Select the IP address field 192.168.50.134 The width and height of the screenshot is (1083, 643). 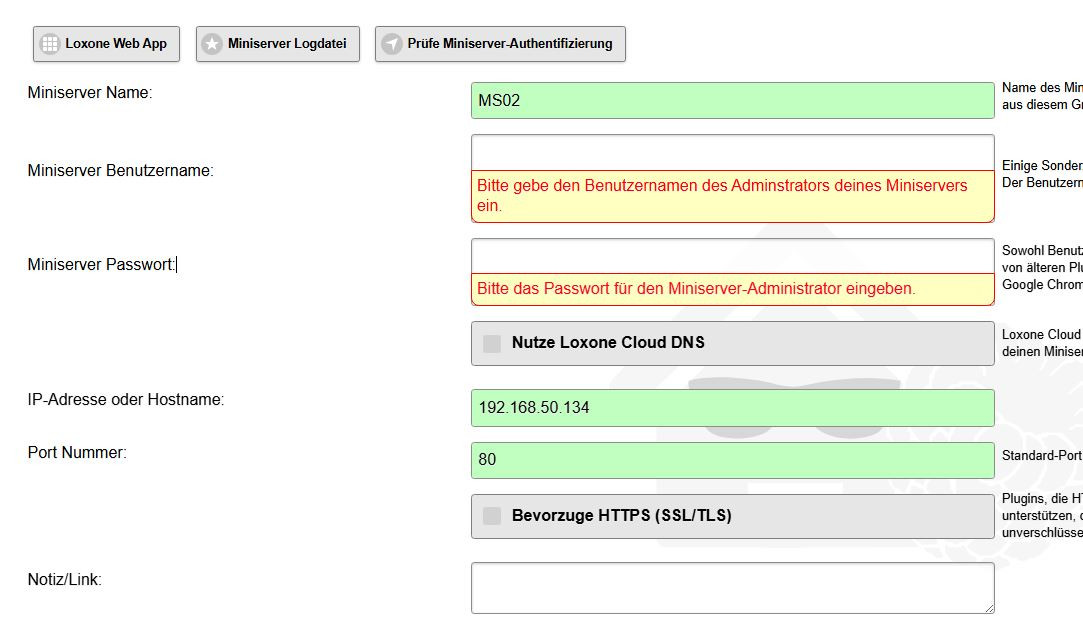733,407
